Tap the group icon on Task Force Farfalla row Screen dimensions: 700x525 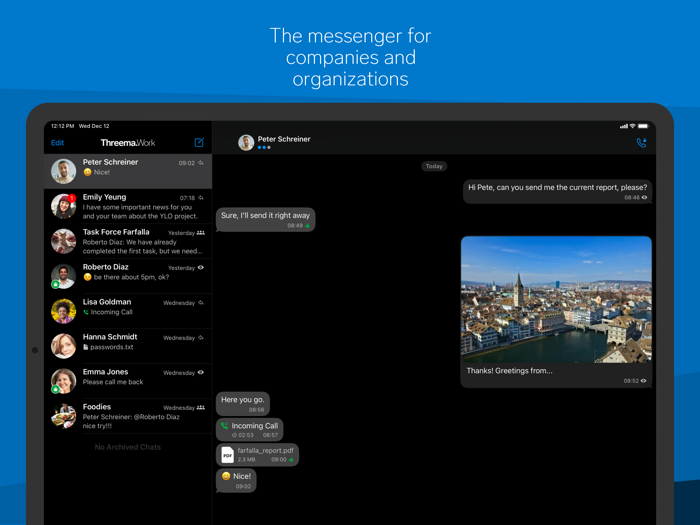201,233
